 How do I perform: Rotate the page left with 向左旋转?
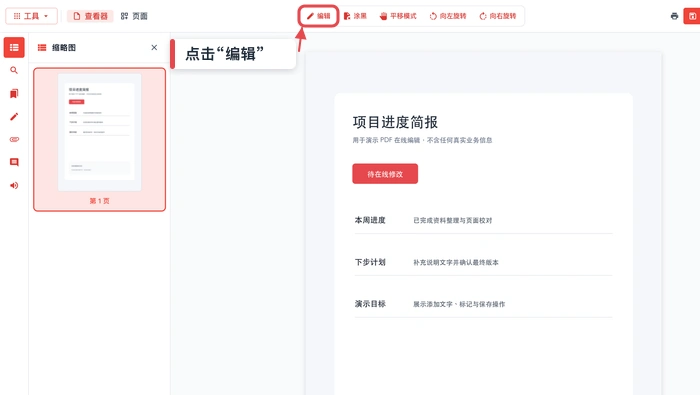[x=448, y=16]
